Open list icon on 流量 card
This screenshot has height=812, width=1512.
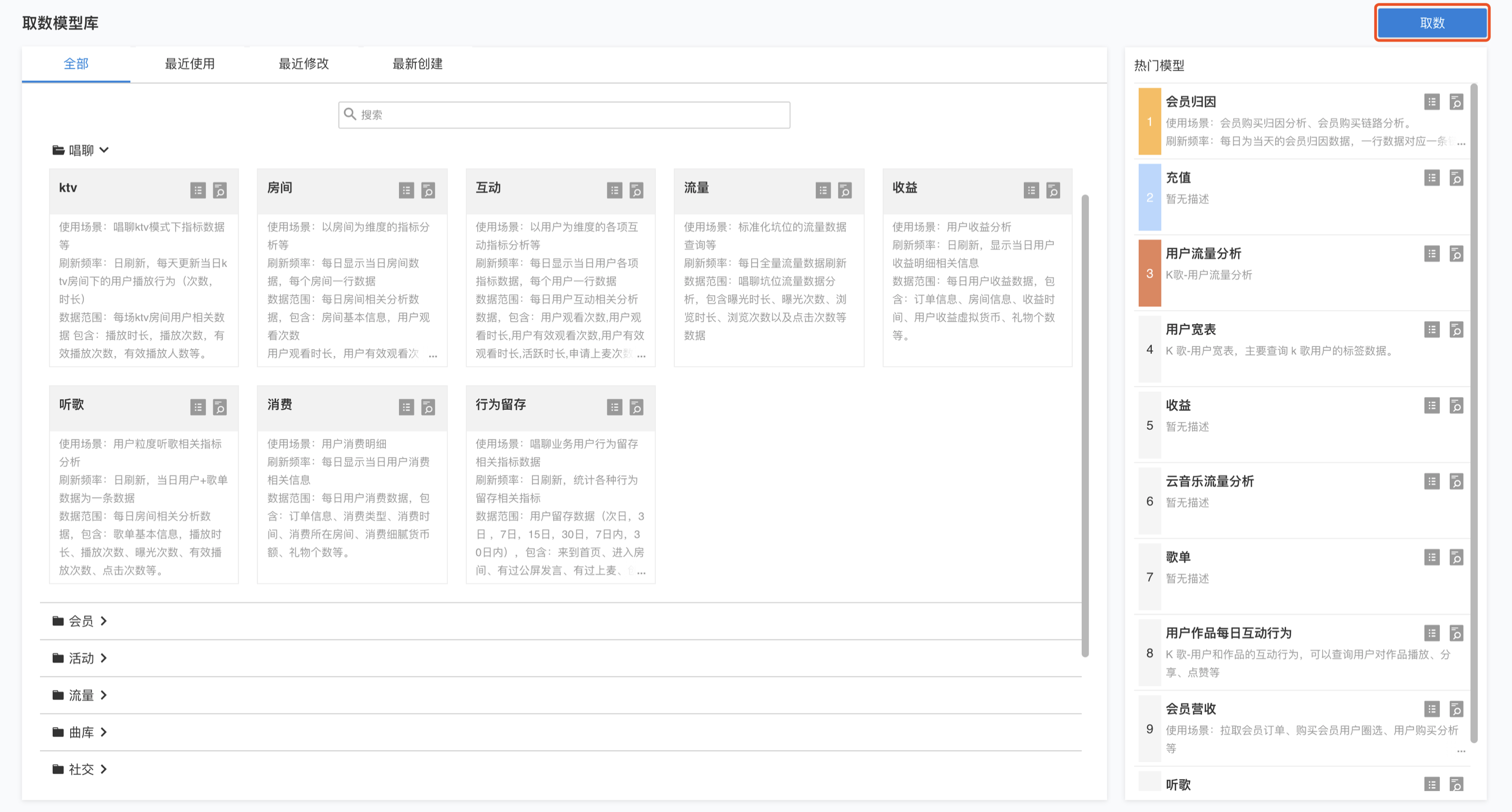click(823, 190)
